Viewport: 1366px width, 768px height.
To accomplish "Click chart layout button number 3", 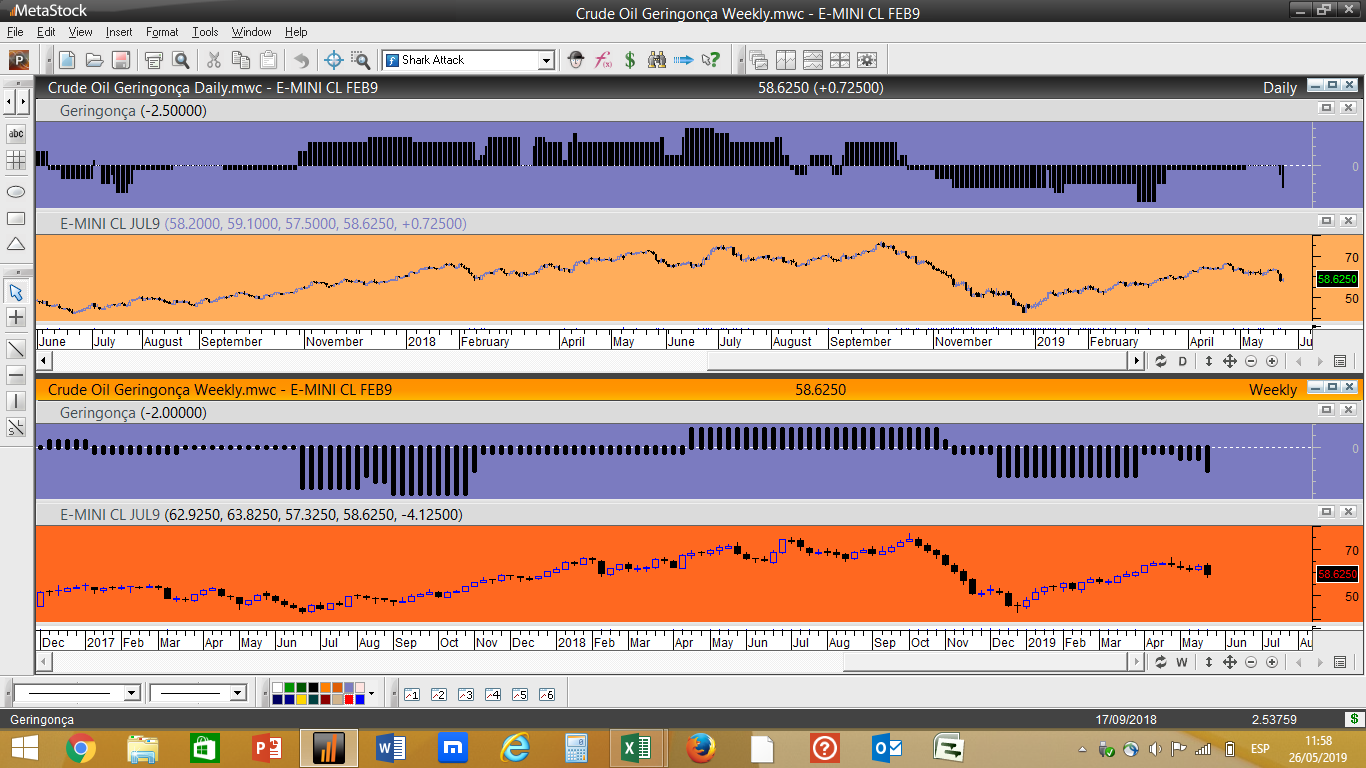I will 465,693.
